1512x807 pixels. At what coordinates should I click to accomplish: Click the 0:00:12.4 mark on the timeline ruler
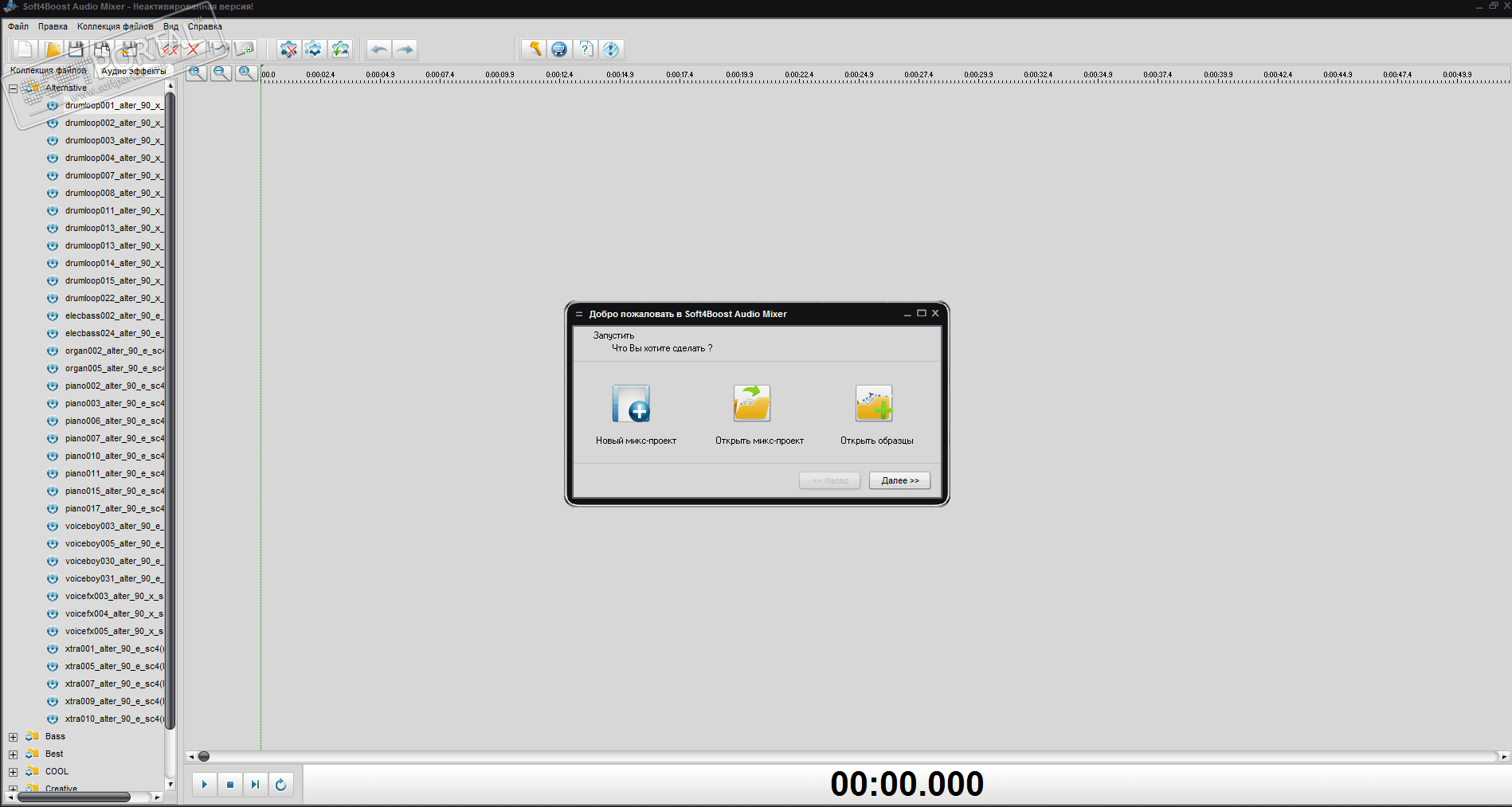point(559,75)
